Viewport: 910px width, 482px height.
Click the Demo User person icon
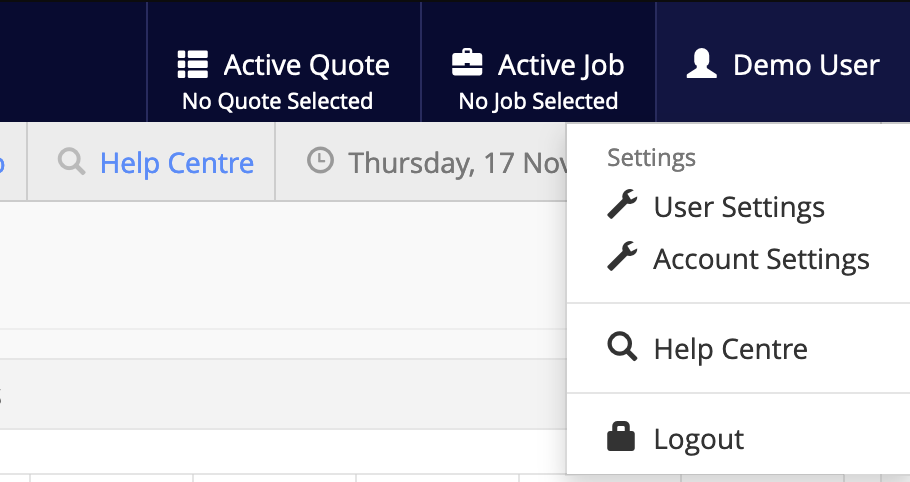coord(702,65)
